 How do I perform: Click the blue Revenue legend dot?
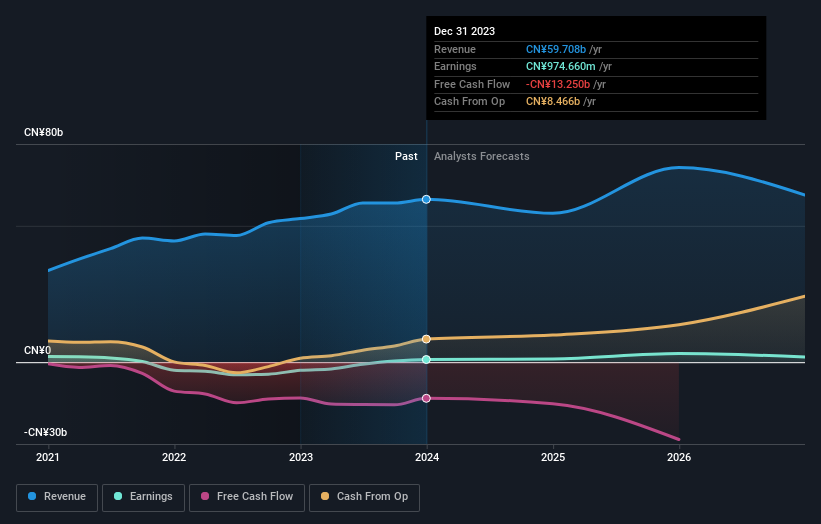click(x=32, y=496)
